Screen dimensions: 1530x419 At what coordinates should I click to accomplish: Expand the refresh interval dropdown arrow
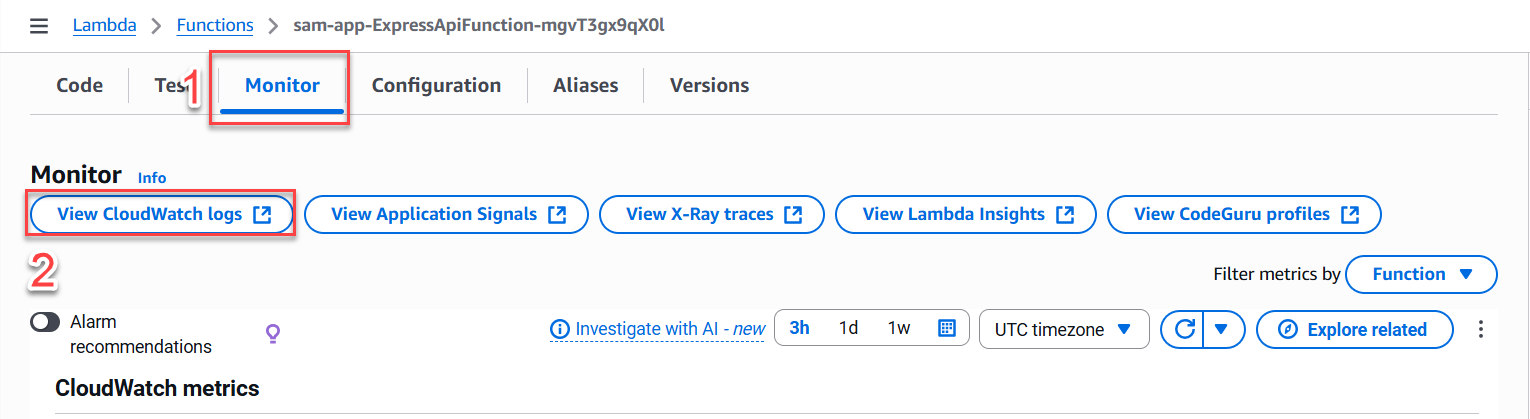1223,329
